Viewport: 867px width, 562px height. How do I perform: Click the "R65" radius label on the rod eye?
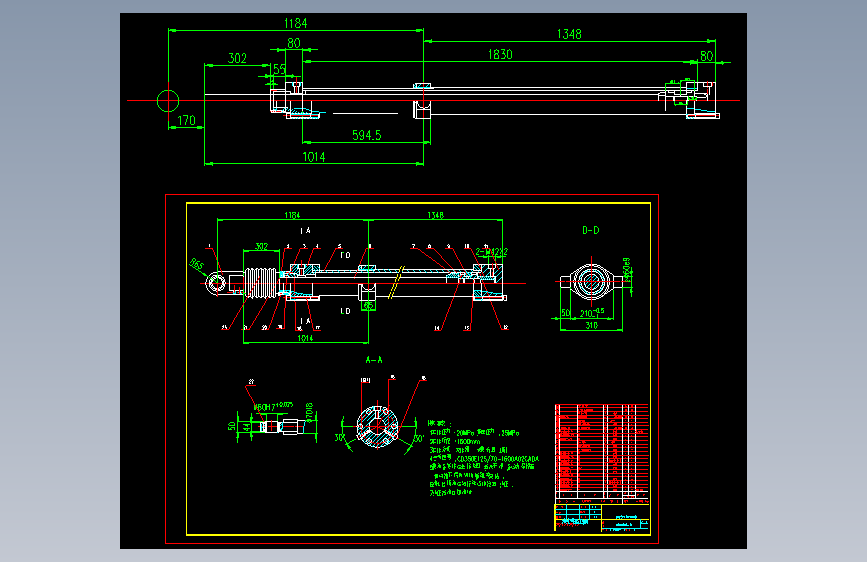click(196, 264)
